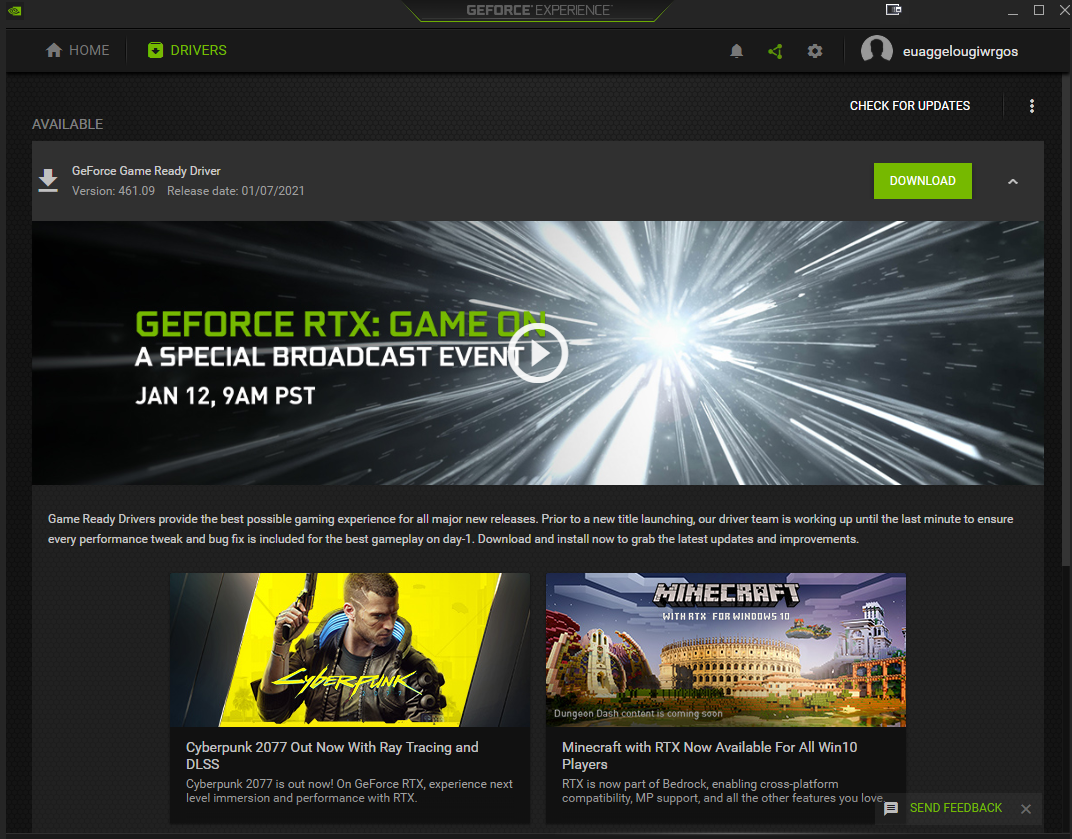Play the GeForce RTX broadcast video
Image resolution: width=1072 pixels, height=839 pixels.
tap(538, 353)
